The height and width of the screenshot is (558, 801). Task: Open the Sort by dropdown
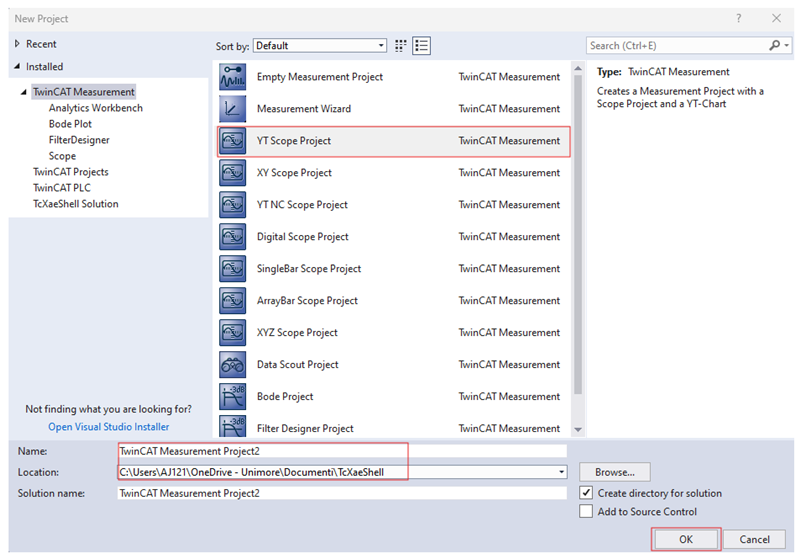pos(320,46)
